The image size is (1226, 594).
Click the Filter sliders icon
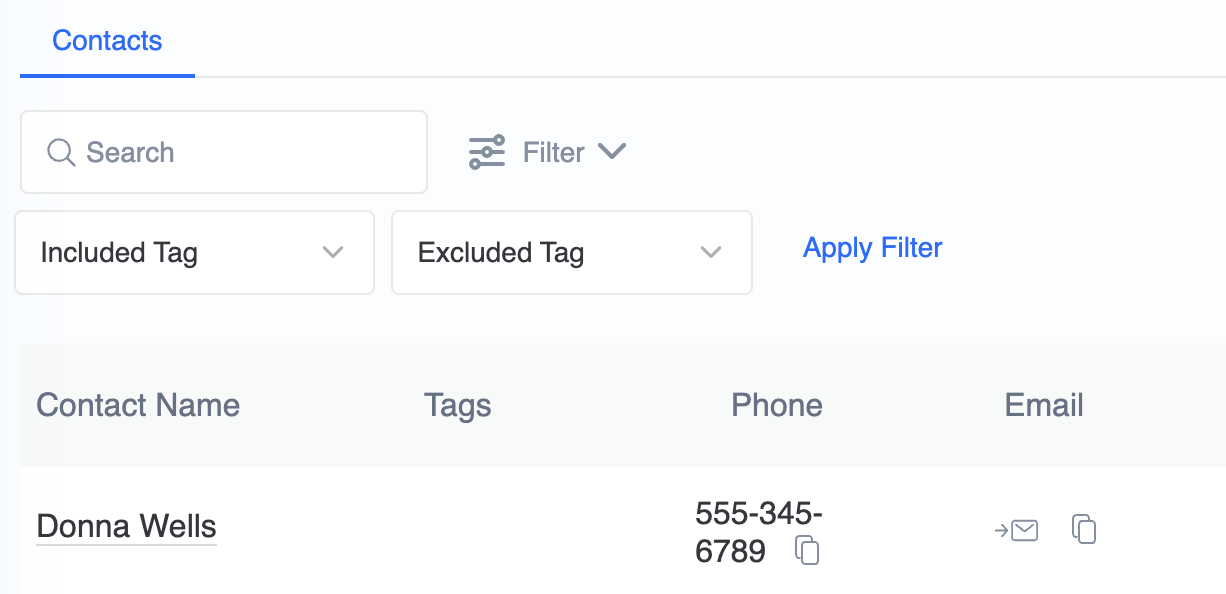point(487,152)
